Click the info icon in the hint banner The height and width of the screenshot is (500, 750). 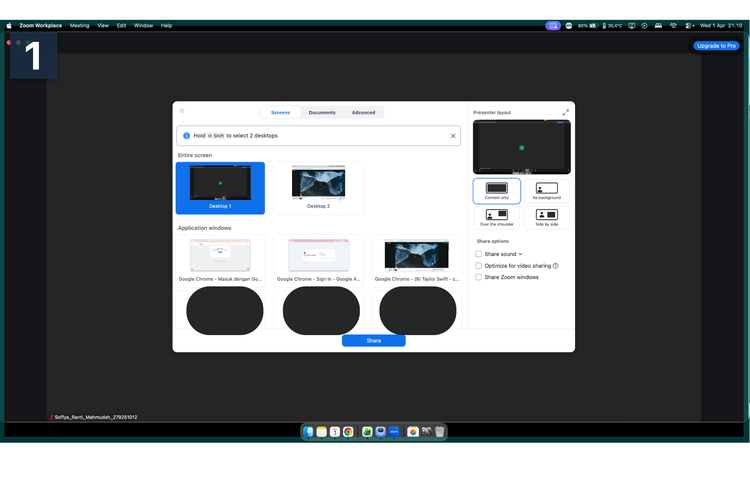click(187, 136)
